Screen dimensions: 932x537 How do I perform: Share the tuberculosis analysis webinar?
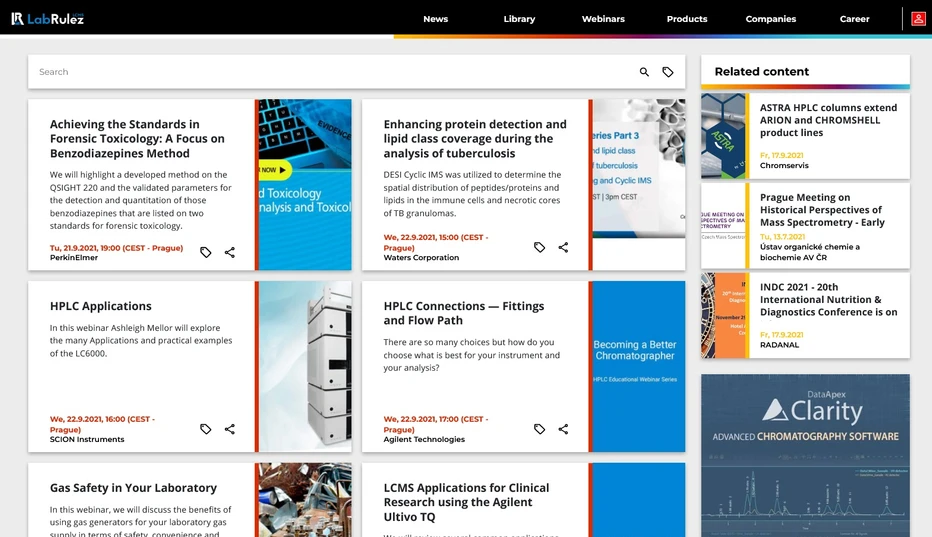(563, 247)
